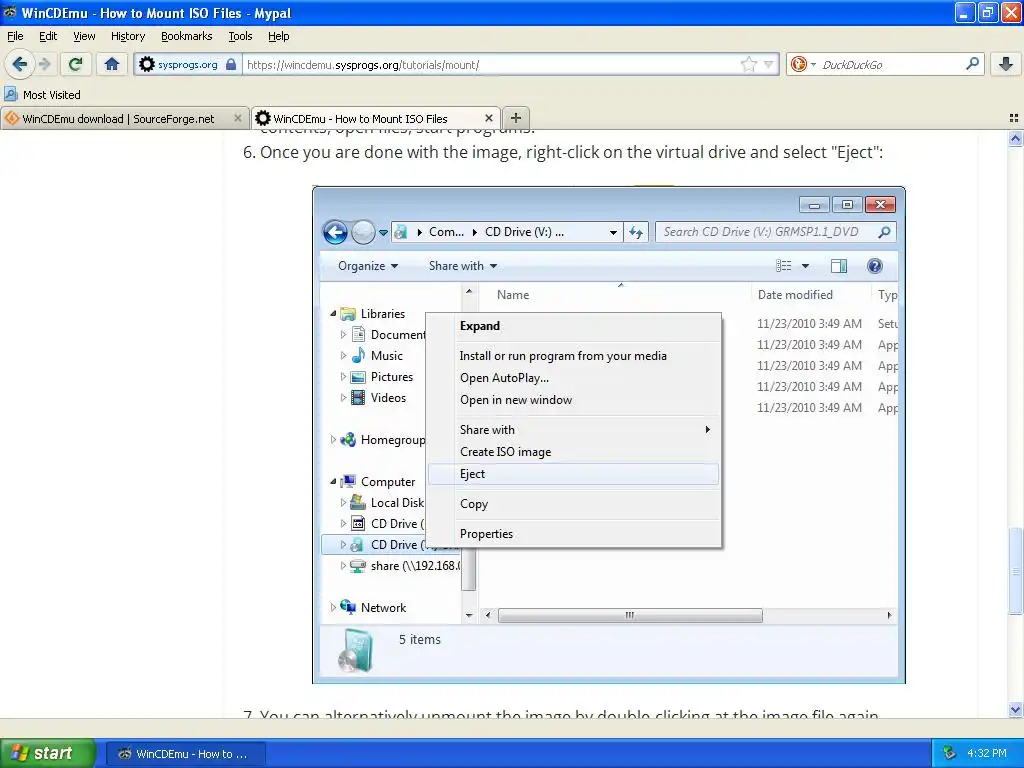Close the How to Mount ISO Files tab
1024x768 pixels.
click(488, 118)
